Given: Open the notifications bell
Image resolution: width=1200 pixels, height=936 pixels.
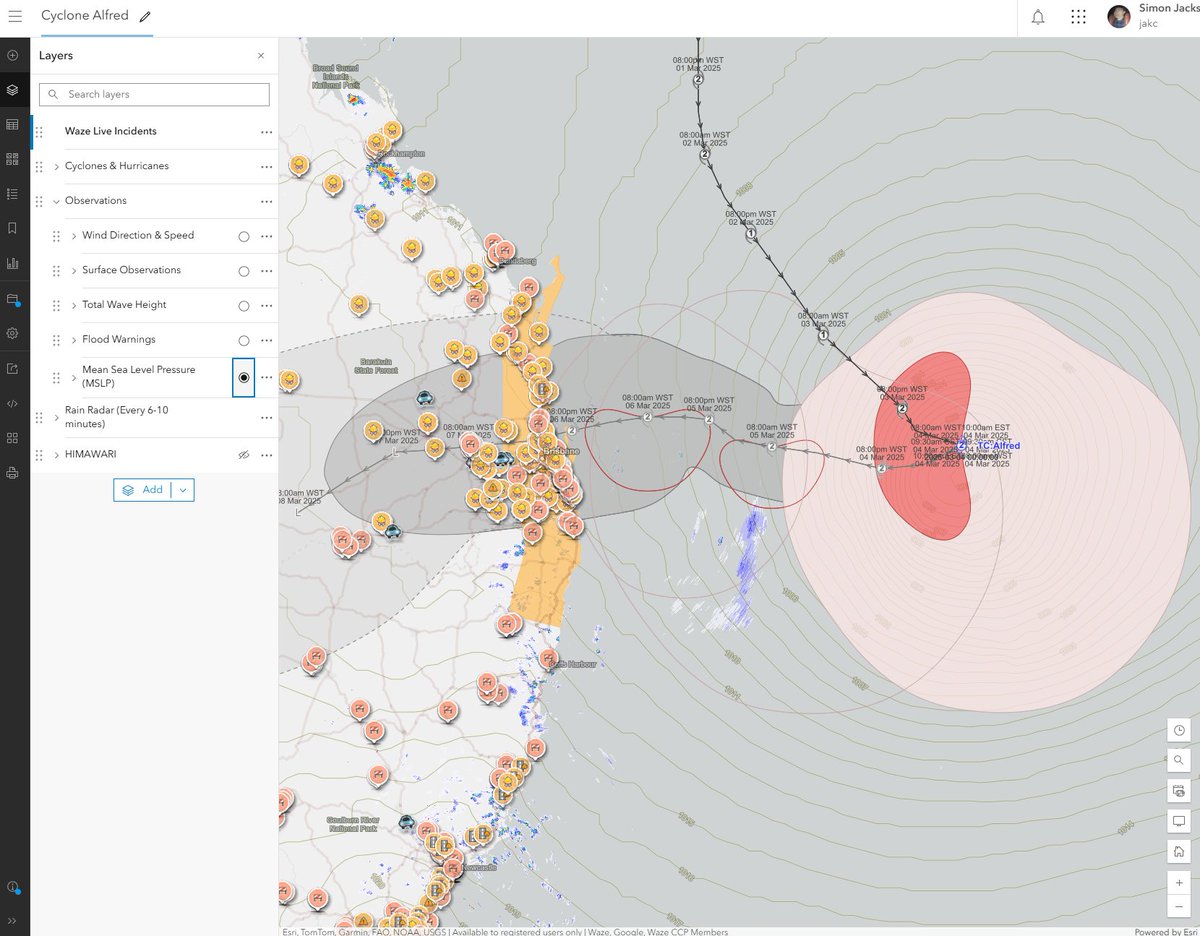Looking at the screenshot, I should click(1038, 17).
